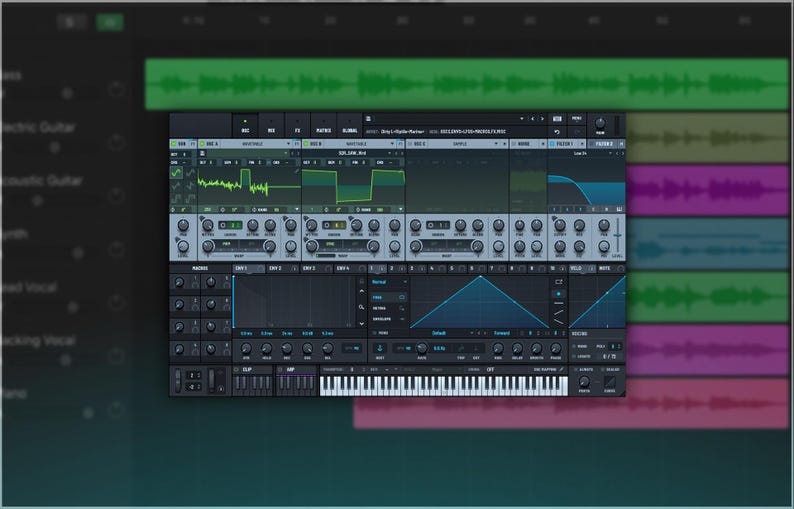Image resolution: width=794 pixels, height=509 pixels.
Task: Open the preset browser hamburger menu icon
Action: (x=369, y=119)
